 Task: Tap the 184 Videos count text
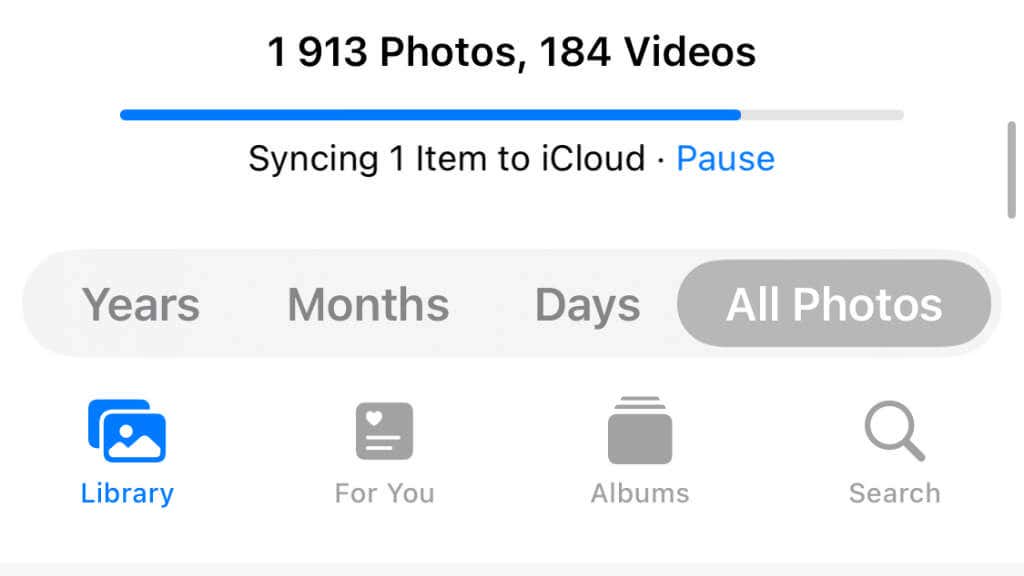tap(648, 52)
